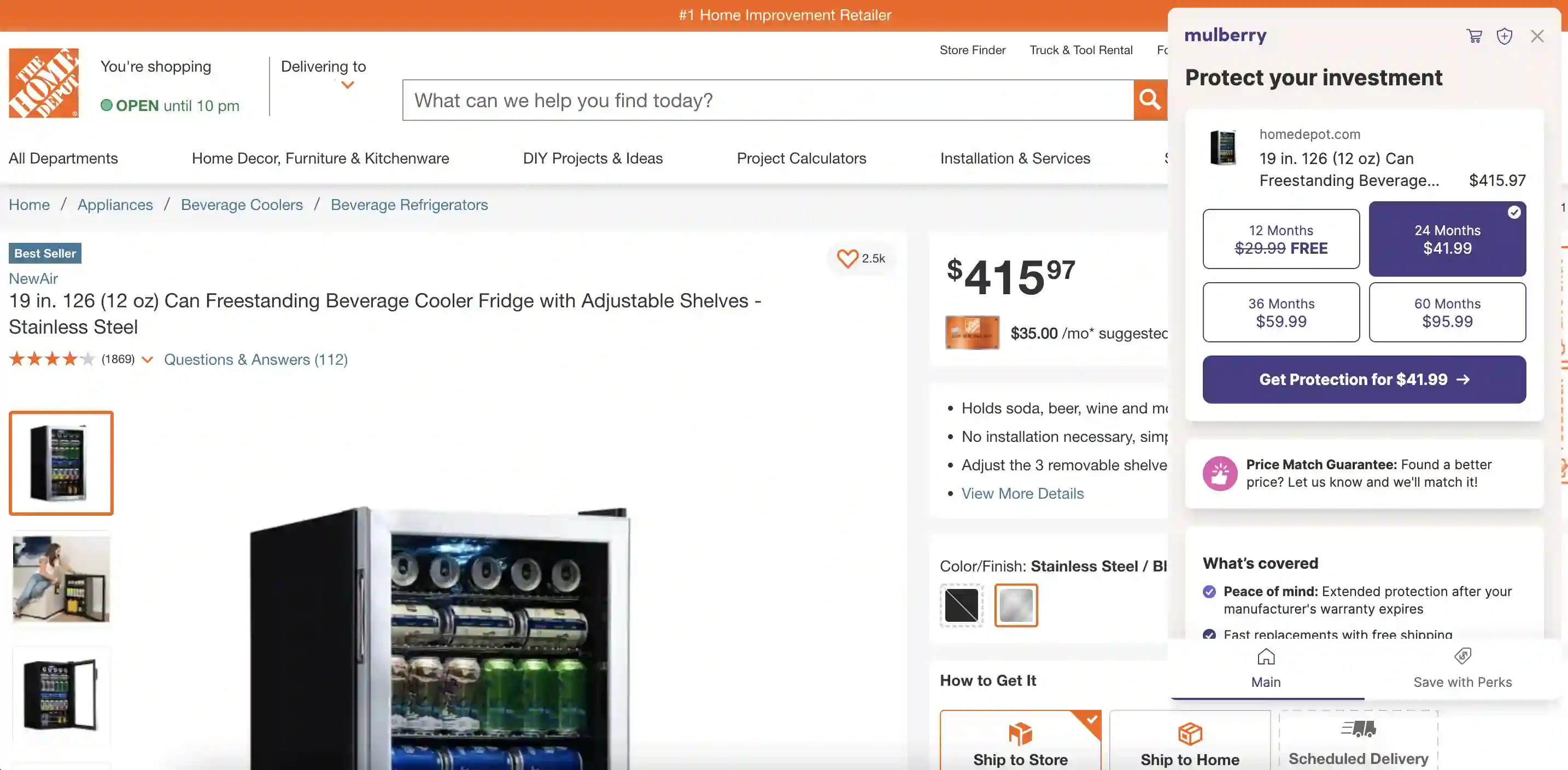Click the Scheduled Delivery truck icon

coord(1359,728)
